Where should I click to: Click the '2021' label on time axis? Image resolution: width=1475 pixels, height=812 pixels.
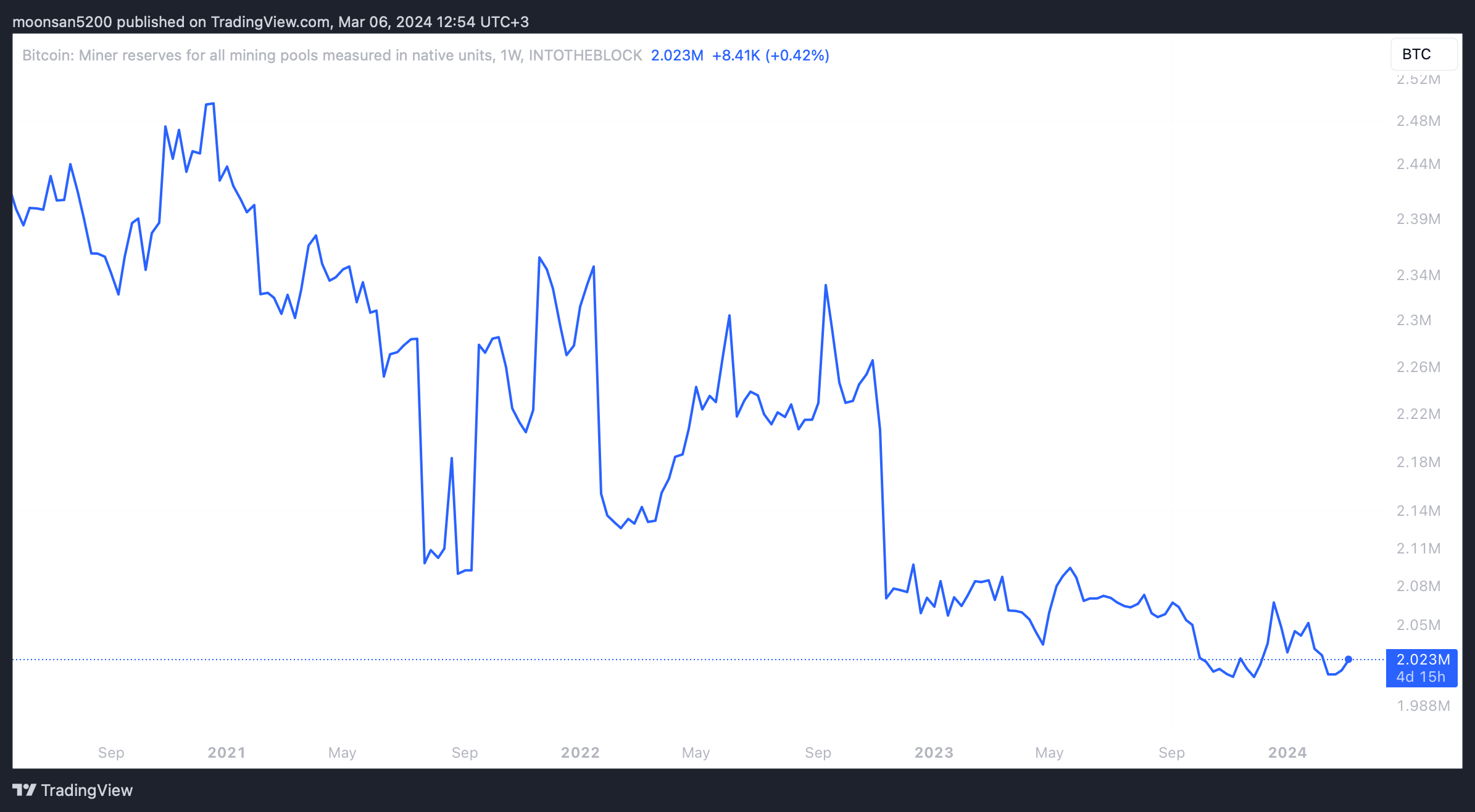(226, 753)
